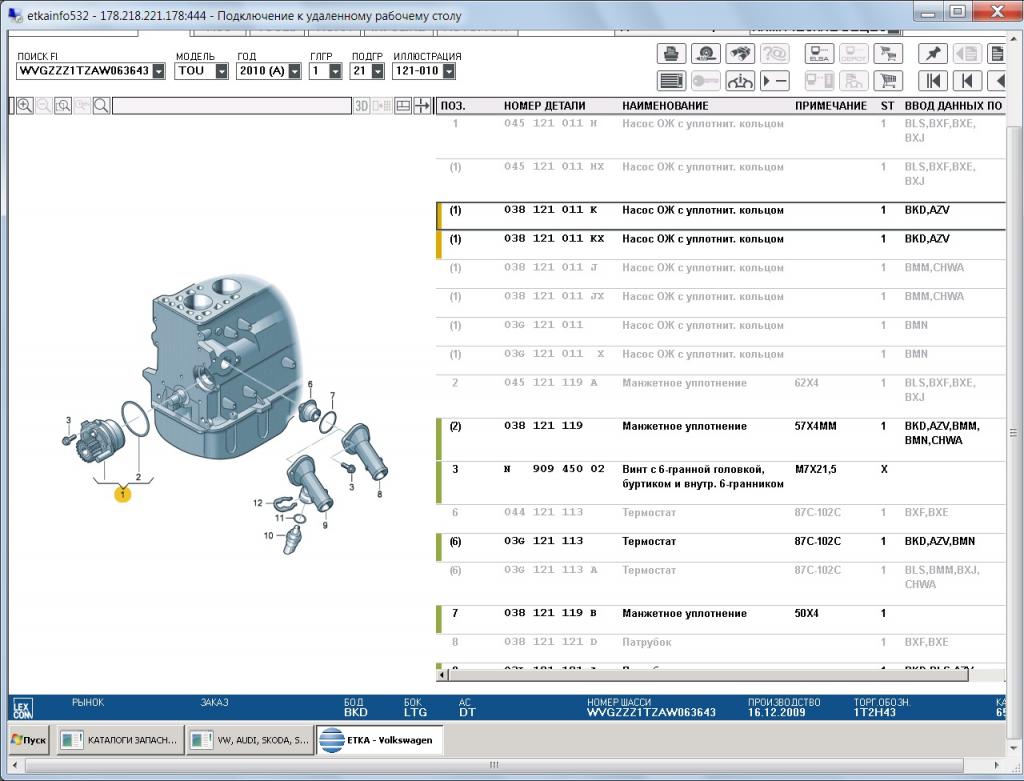Click the binoculars search icon
This screenshot has width=1024, height=781.
point(739,54)
